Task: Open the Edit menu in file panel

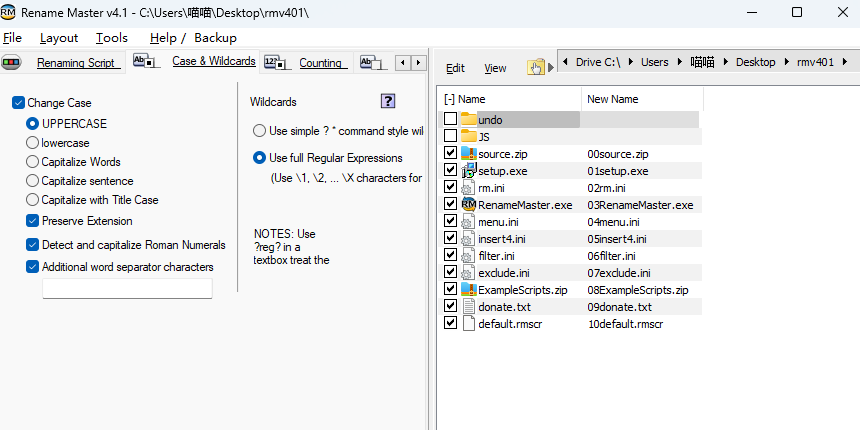Action: (x=455, y=68)
